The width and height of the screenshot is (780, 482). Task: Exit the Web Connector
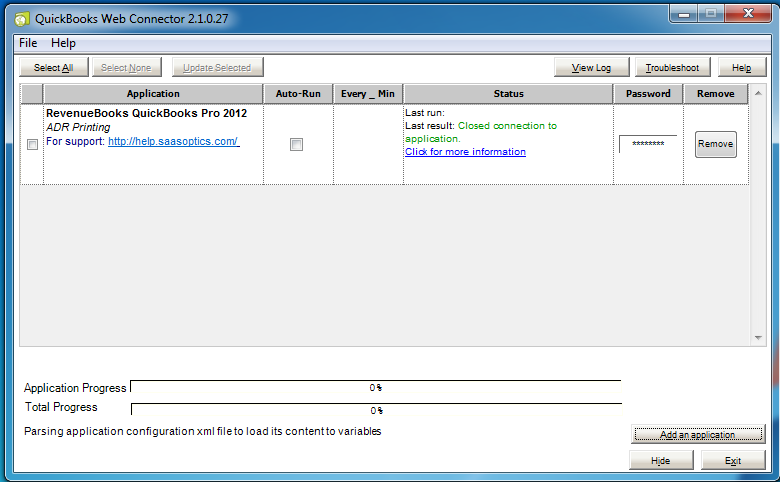(733, 461)
